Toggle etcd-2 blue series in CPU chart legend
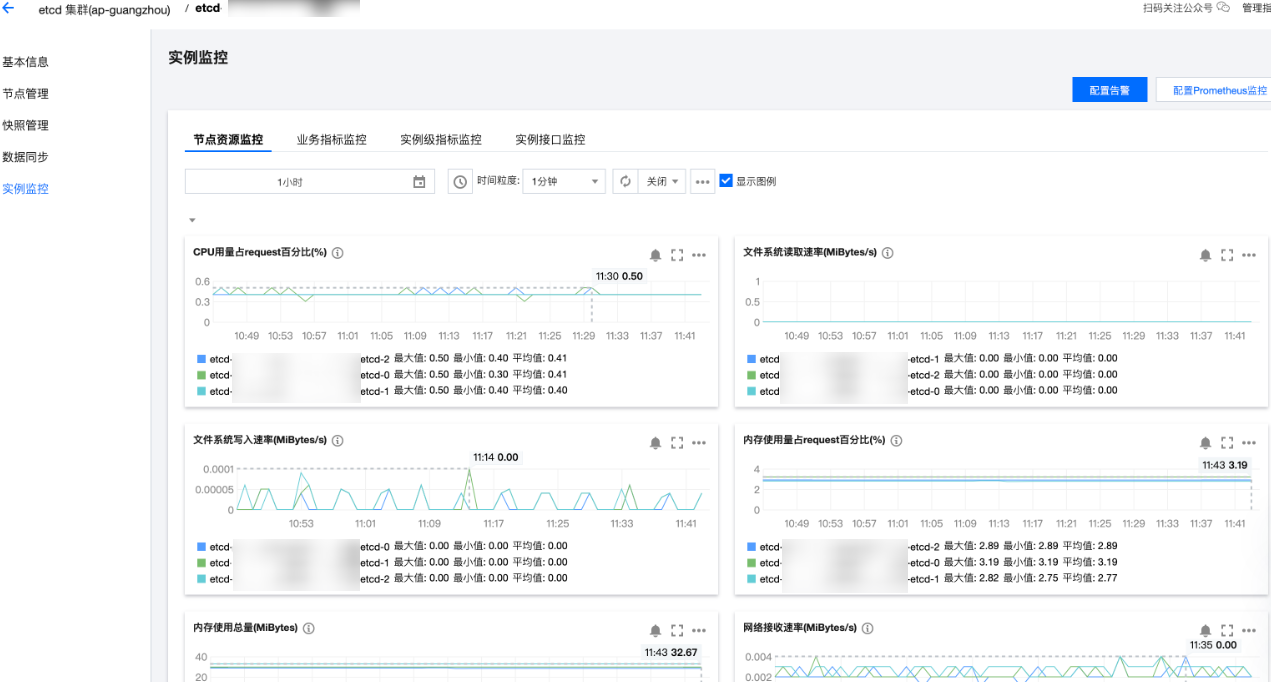This screenshot has height=682, width=1271. tap(201, 358)
